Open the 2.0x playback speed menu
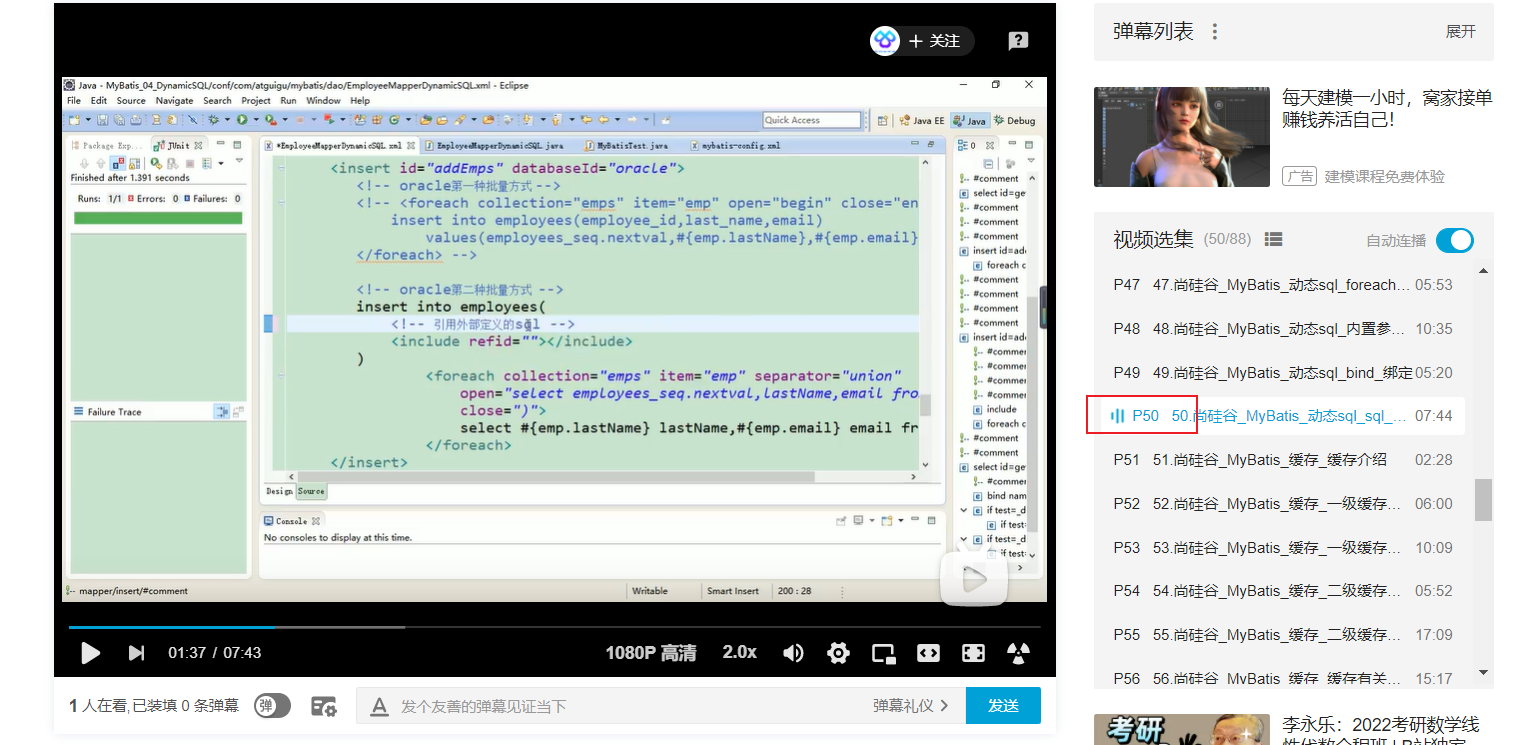 [x=739, y=653]
